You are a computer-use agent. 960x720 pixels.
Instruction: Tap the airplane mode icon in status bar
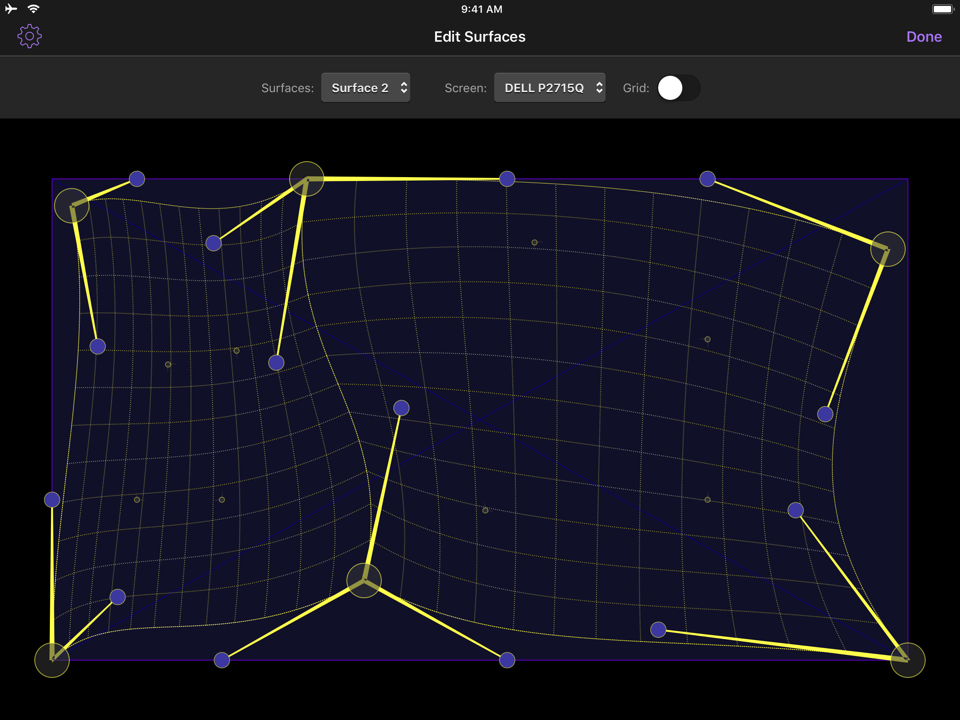click(x=11, y=9)
